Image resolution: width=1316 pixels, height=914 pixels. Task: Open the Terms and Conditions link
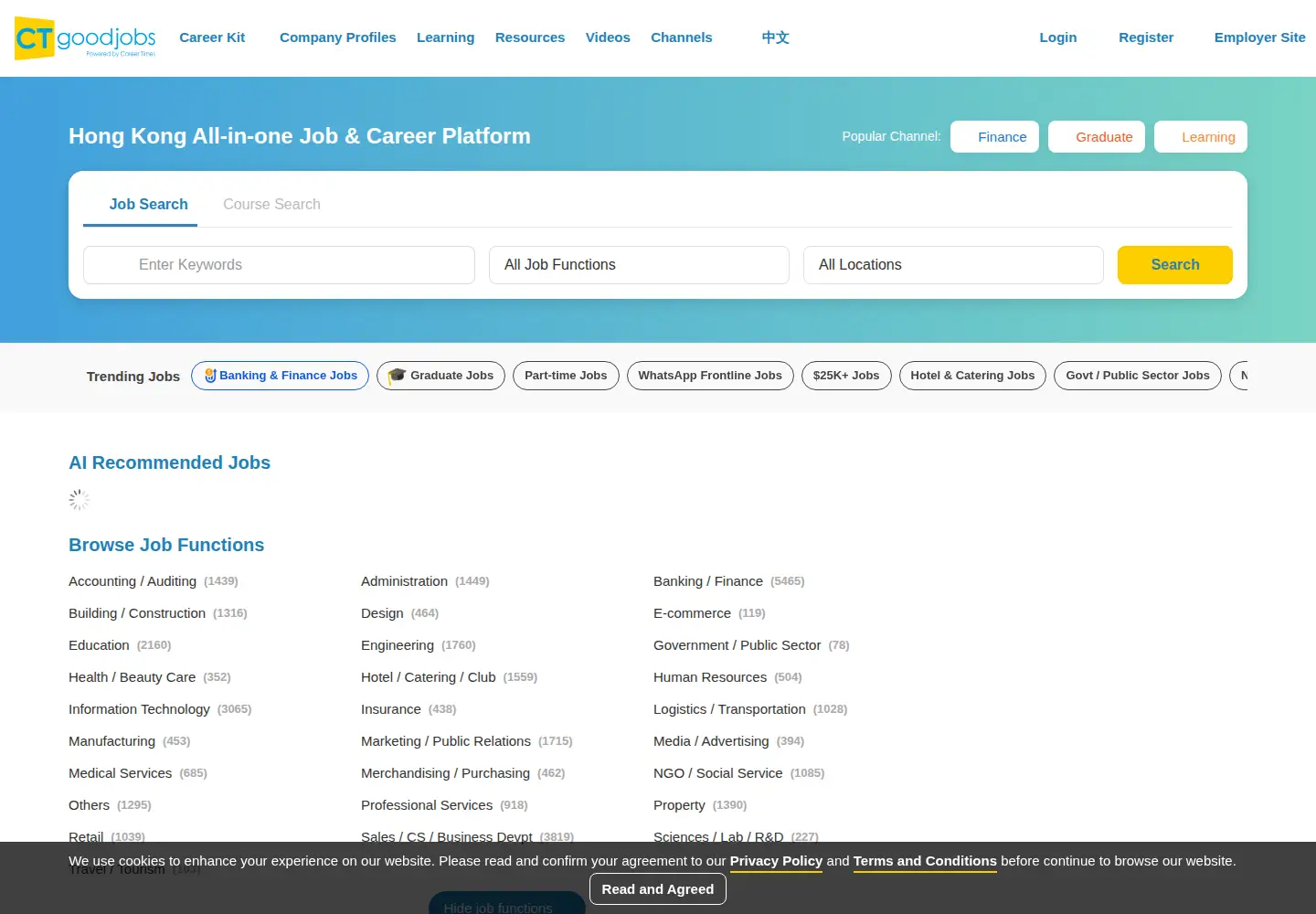(x=925, y=861)
